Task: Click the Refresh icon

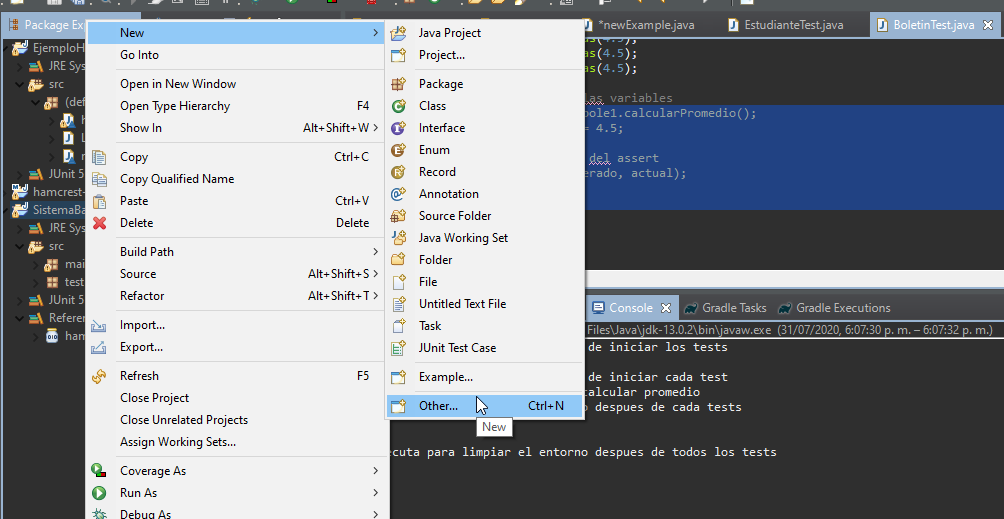Action: [99, 376]
